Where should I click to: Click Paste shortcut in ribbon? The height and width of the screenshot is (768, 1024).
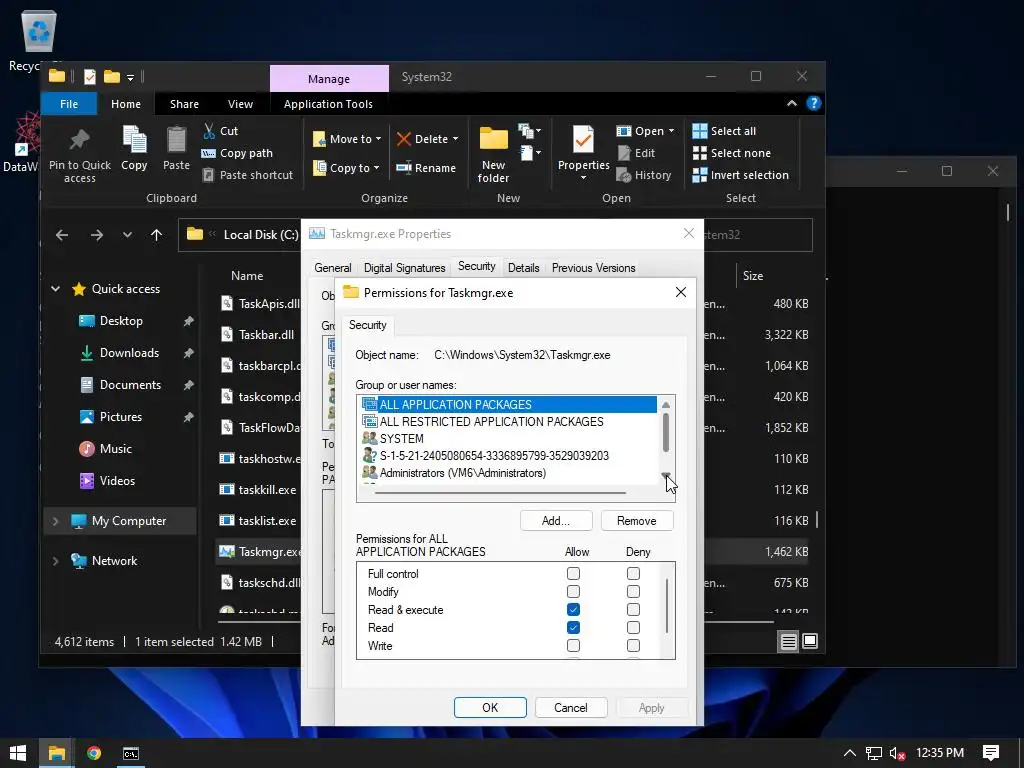click(248, 175)
